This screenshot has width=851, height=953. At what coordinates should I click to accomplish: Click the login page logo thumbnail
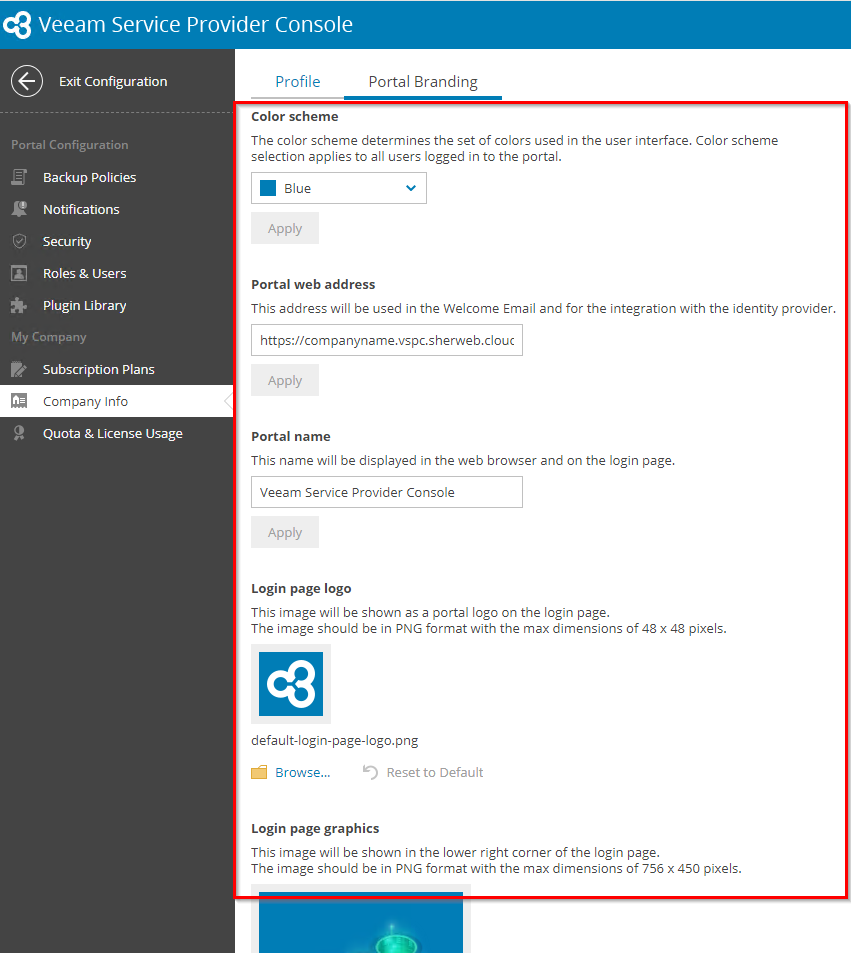point(291,684)
